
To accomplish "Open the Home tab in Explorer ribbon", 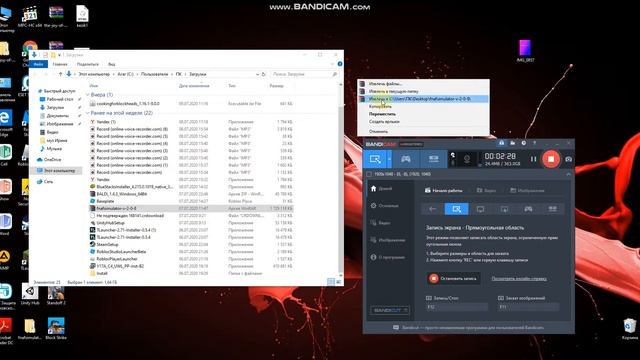I will point(60,64).
